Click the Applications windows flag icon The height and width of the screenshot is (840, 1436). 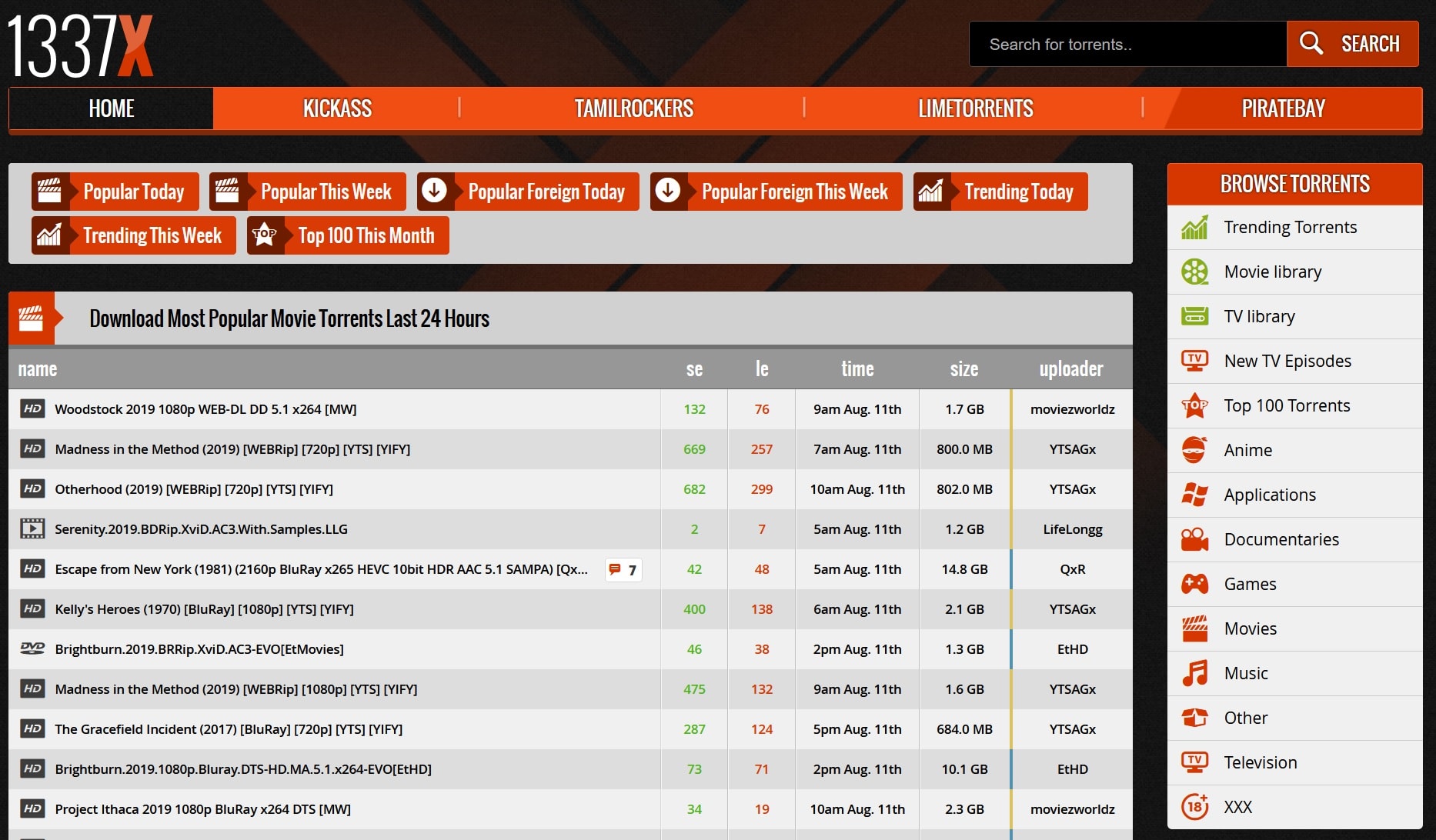1194,495
